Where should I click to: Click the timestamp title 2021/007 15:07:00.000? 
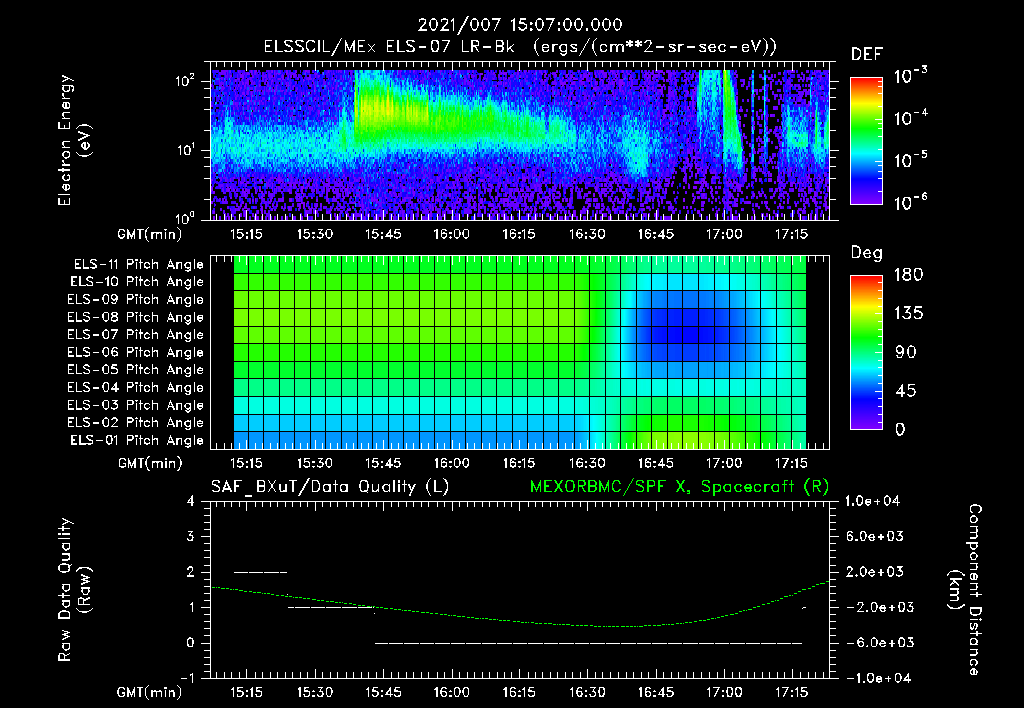click(x=520, y=25)
